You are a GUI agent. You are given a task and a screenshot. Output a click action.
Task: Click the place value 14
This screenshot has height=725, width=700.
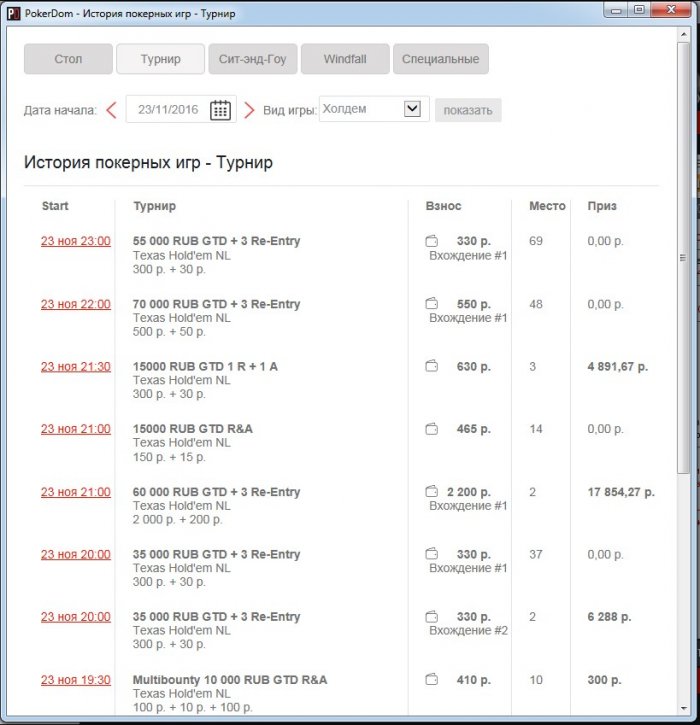point(536,429)
